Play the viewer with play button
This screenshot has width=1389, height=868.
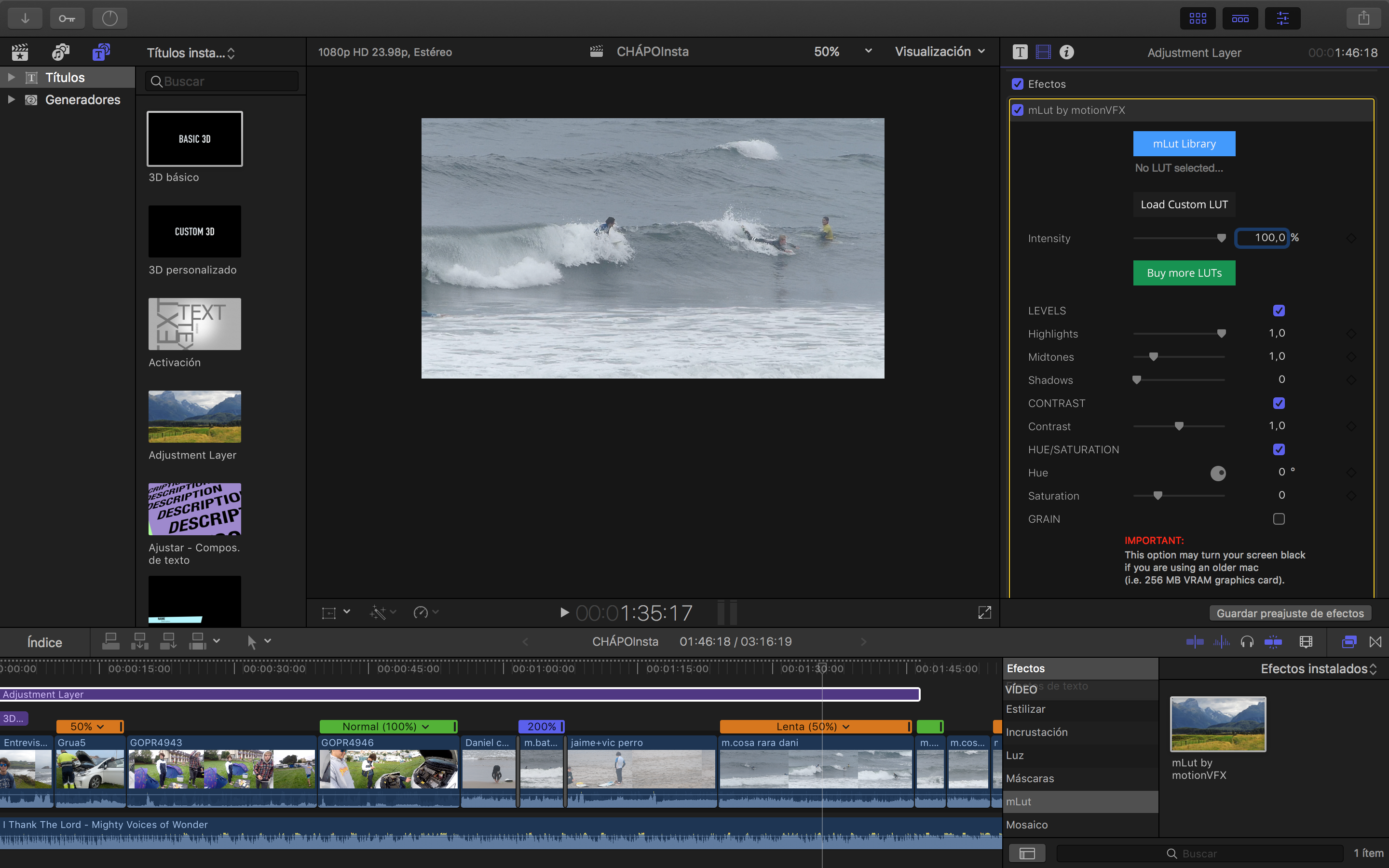tap(564, 612)
